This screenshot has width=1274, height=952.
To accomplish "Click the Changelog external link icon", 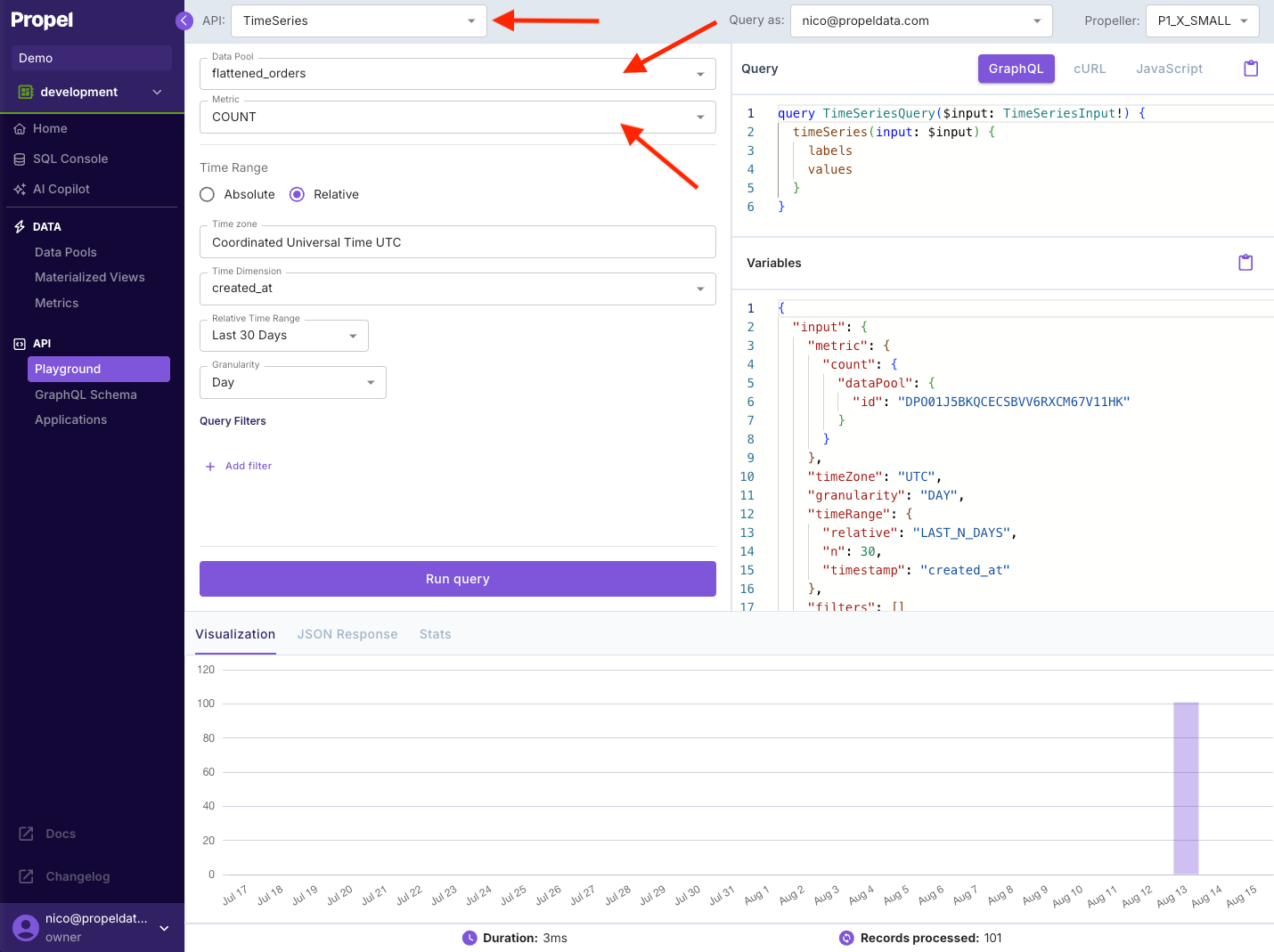I will pyautogui.click(x=27, y=876).
